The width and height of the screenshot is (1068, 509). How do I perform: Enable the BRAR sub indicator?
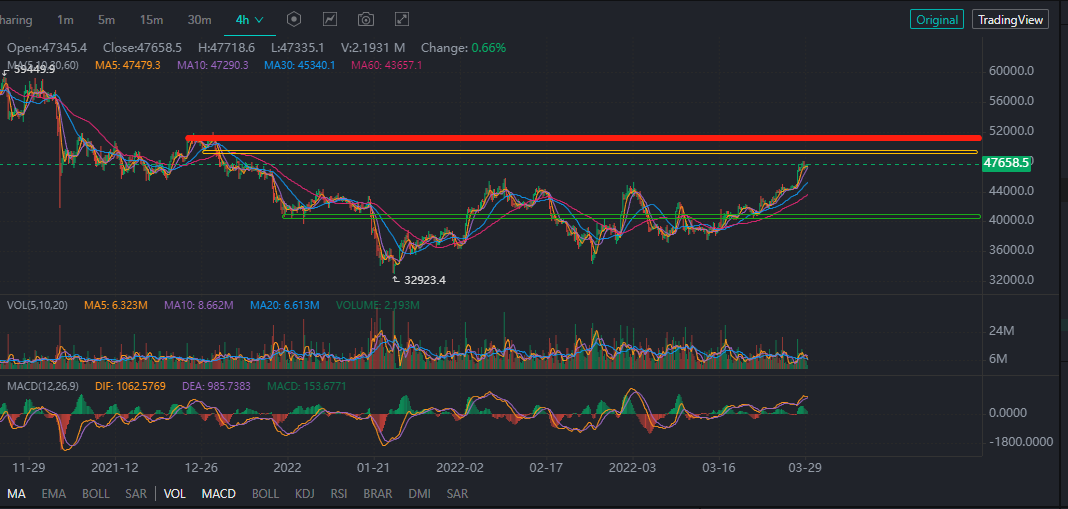[x=378, y=493]
